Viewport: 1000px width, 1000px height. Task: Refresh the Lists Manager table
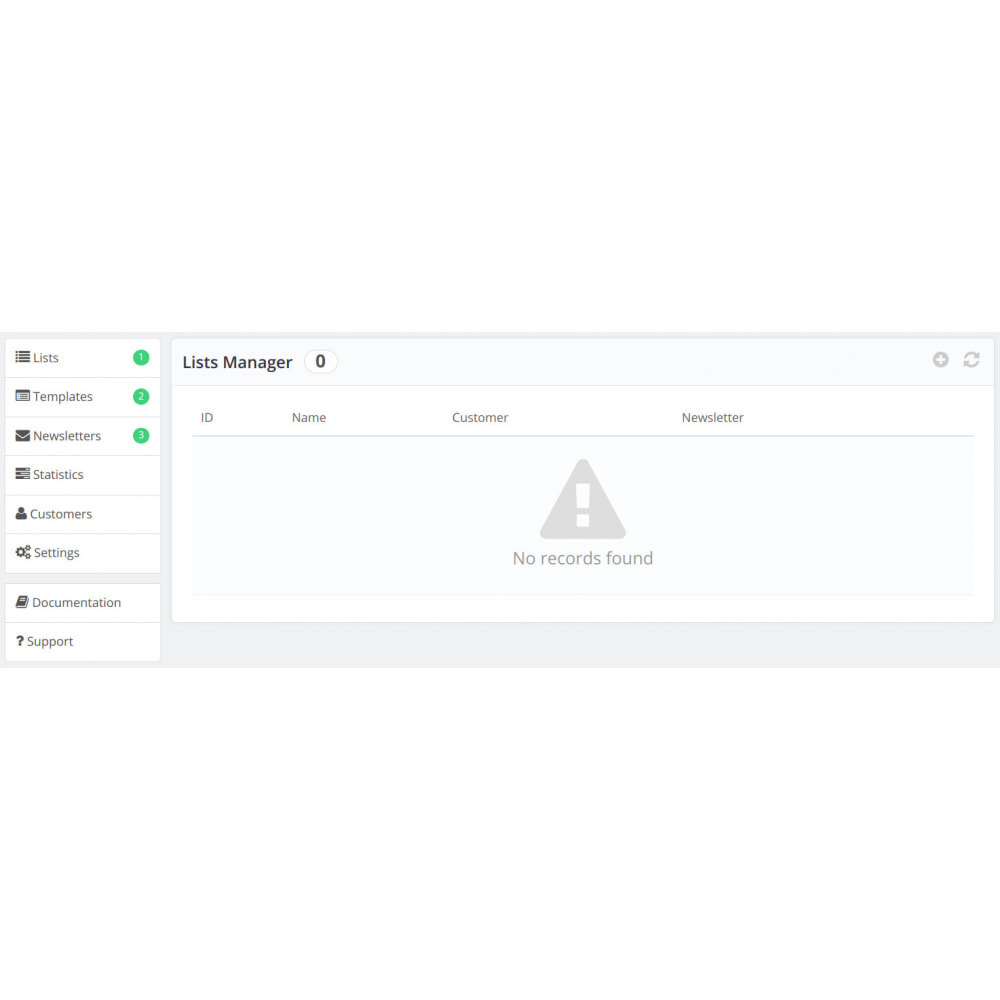(x=971, y=360)
